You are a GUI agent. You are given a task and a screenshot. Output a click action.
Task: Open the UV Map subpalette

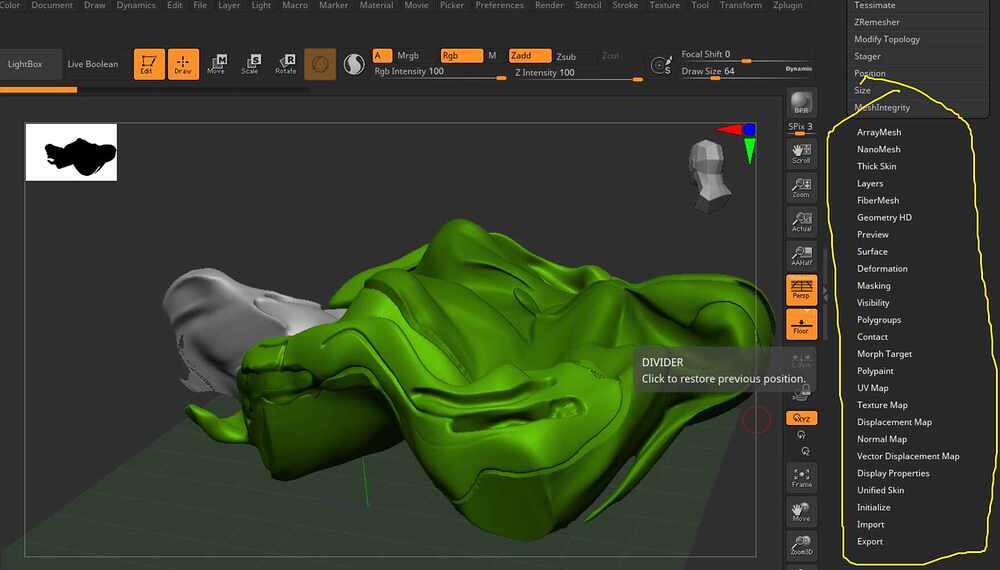click(872, 388)
